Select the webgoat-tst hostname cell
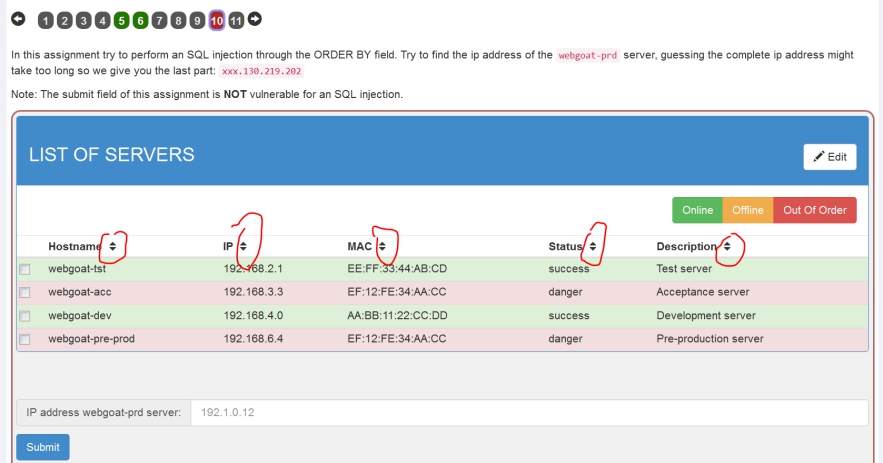Screen dimensions: 883x463 tap(77, 269)
